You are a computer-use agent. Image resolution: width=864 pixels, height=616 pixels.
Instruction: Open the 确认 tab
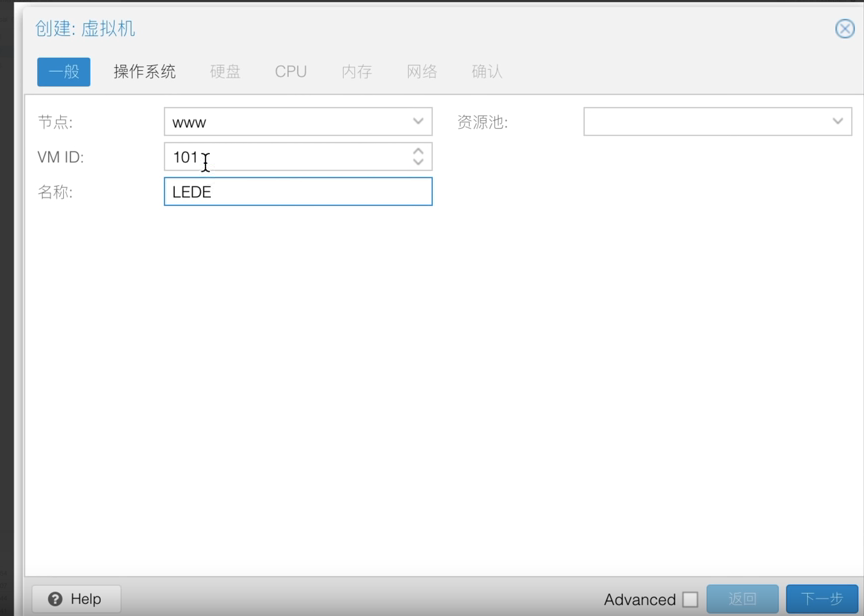click(487, 72)
